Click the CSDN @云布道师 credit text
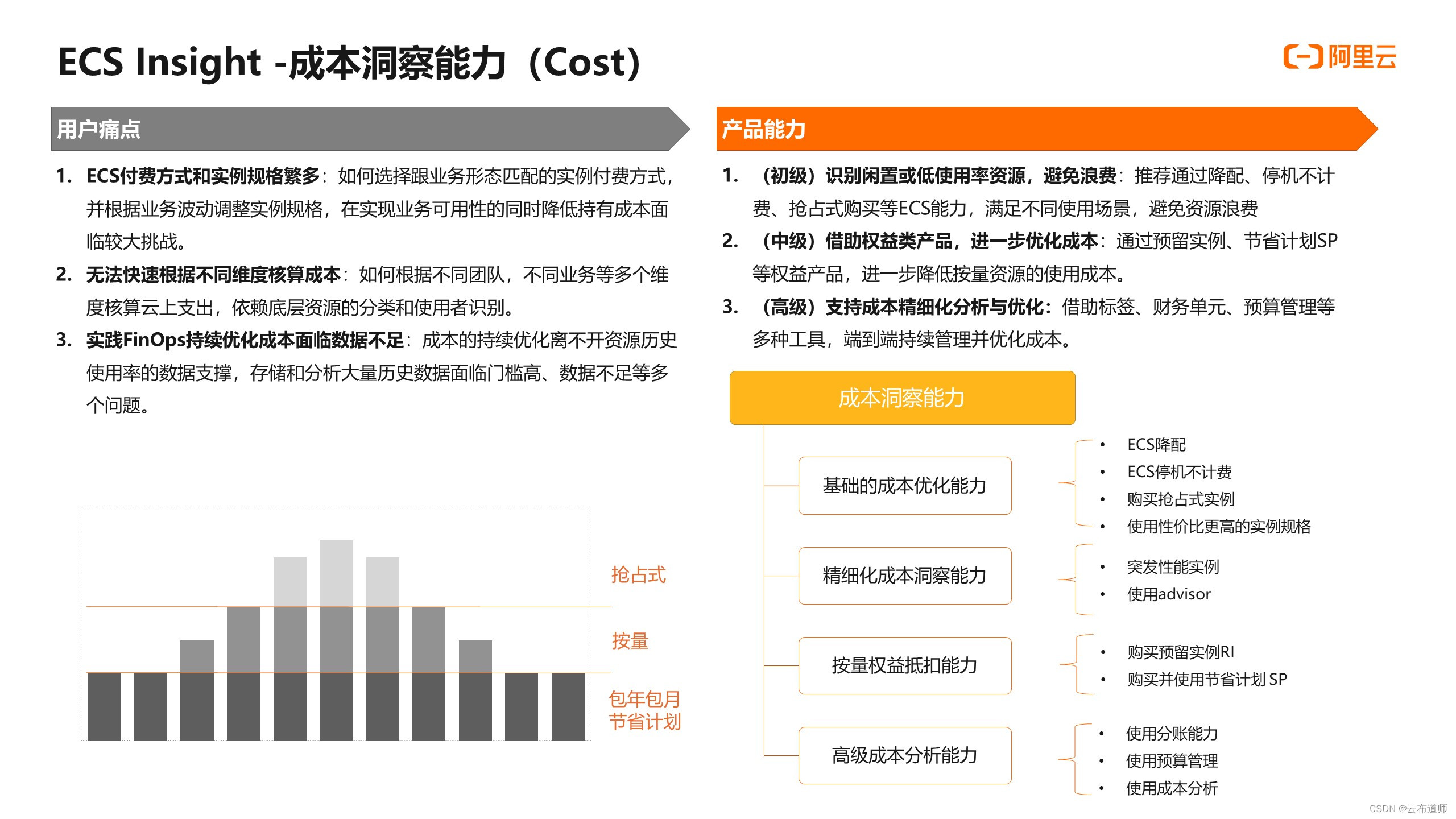Viewport: 1456px width, 819px height. pos(1408,808)
